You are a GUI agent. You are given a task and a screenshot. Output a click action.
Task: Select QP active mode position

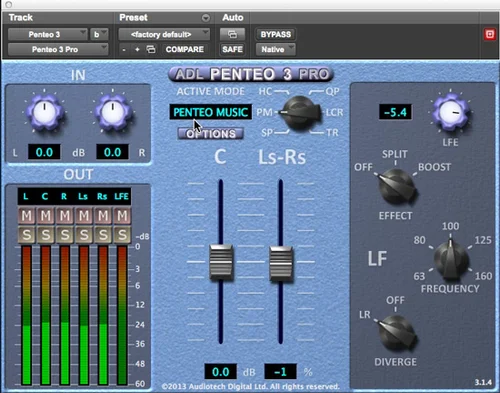(332, 91)
